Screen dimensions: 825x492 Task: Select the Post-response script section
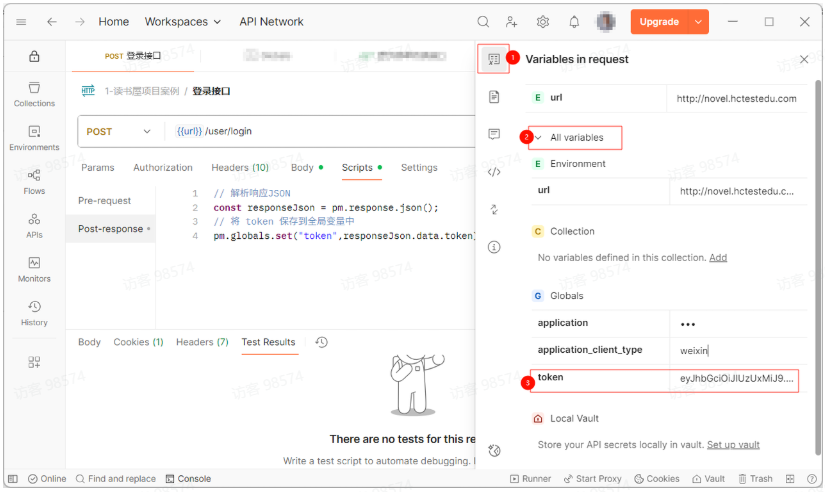pos(110,228)
